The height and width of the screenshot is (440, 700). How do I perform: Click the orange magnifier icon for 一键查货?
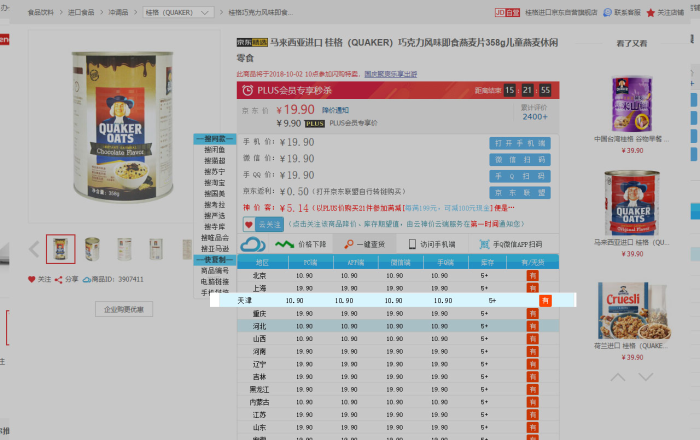pos(349,244)
